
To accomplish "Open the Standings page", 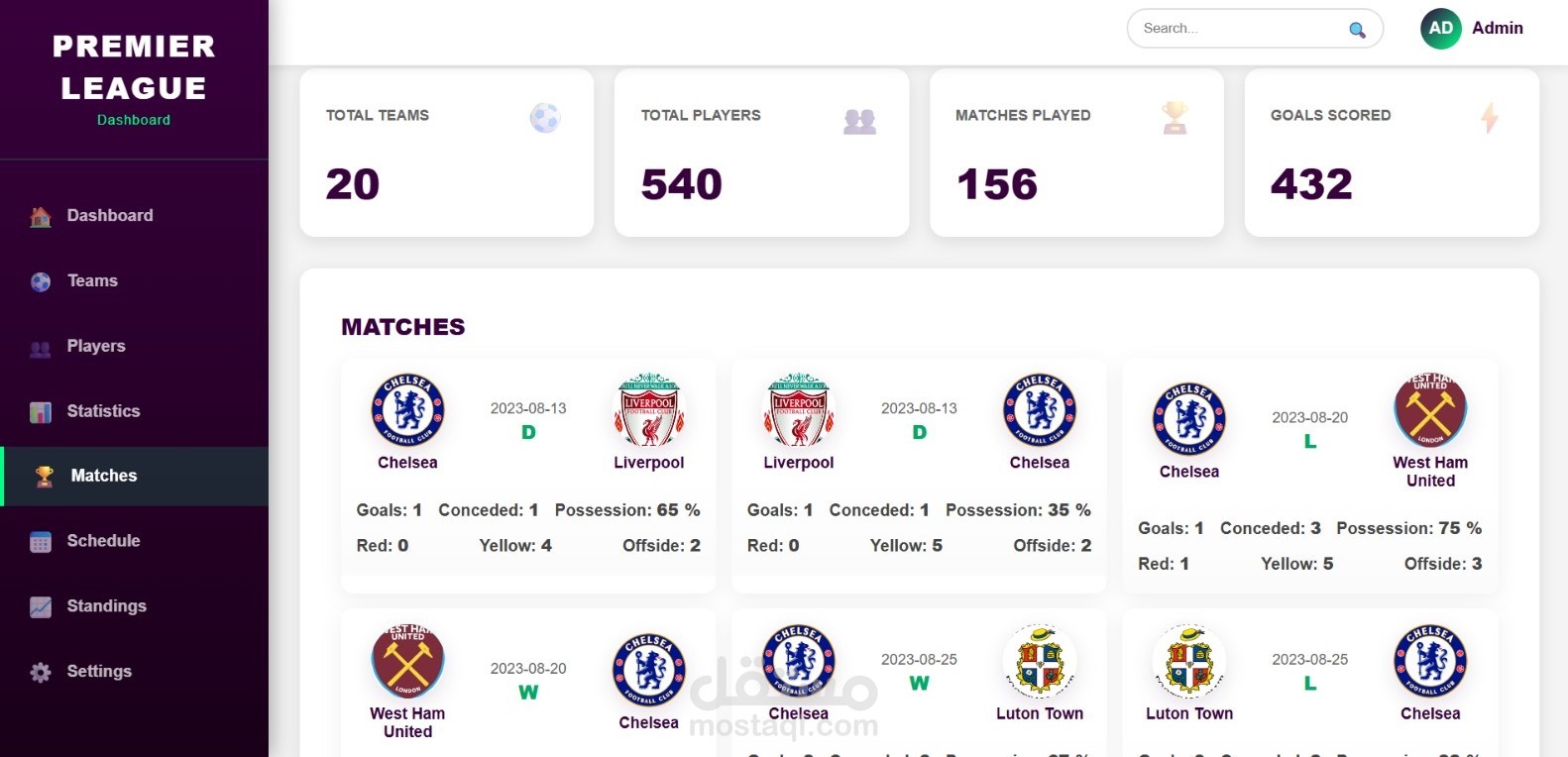I will [106, 605].
